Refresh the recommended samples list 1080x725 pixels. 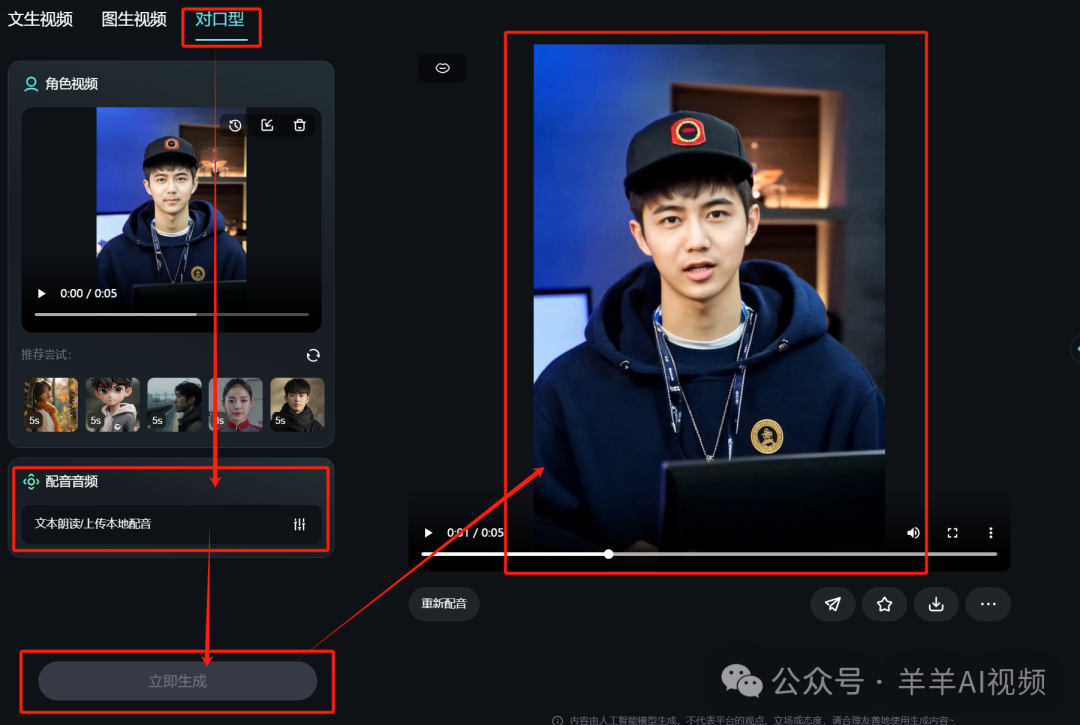coord(313,355)
